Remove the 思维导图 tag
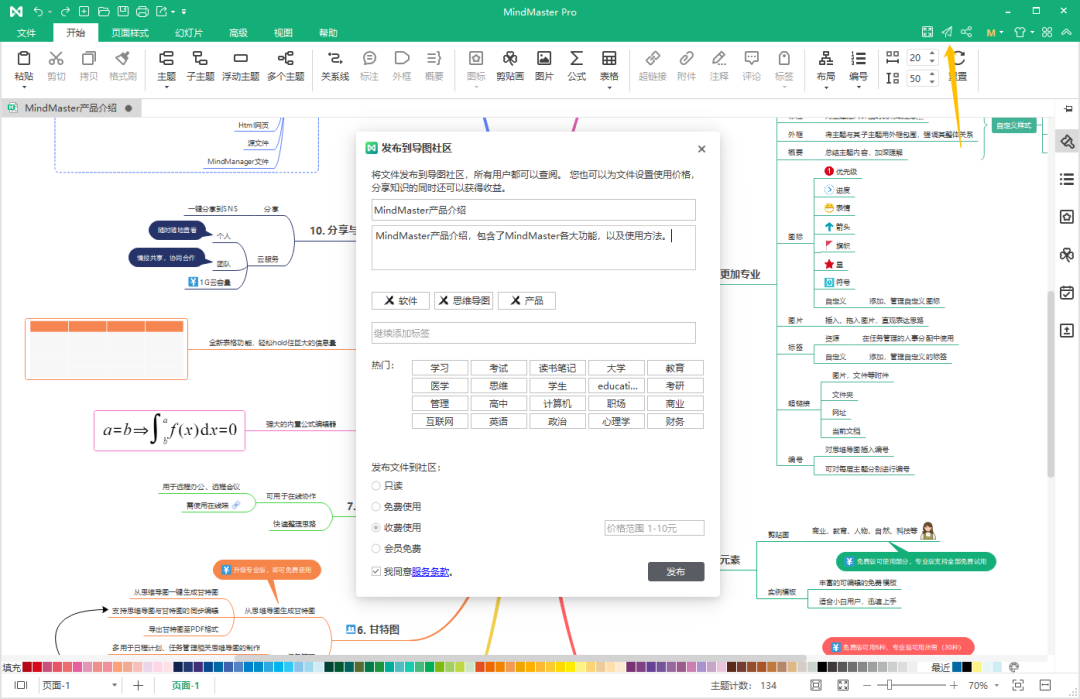 (x=444, y=300)
